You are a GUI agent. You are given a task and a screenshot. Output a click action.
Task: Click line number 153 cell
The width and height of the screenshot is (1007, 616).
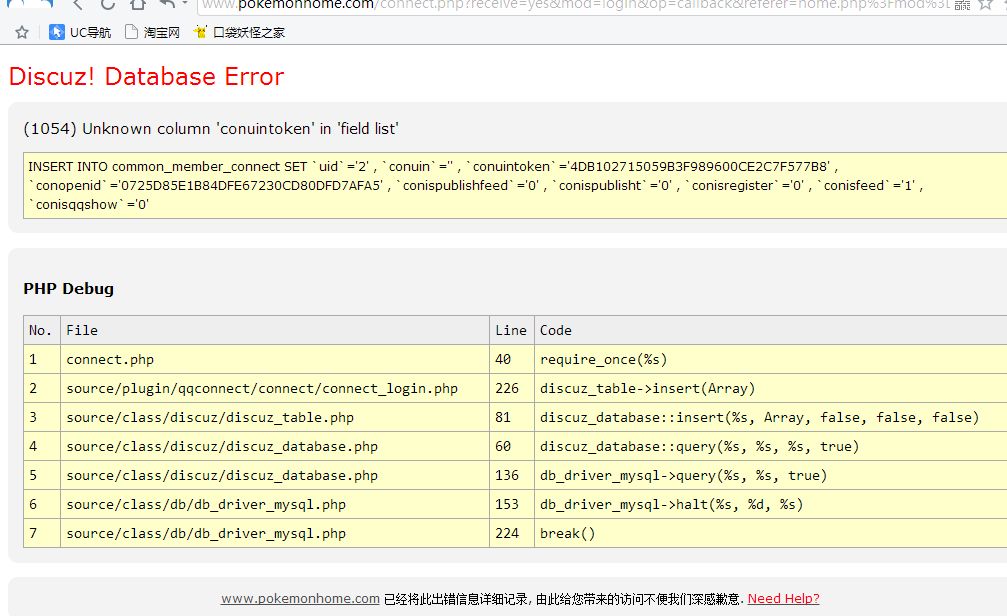[x=512, y=504]
